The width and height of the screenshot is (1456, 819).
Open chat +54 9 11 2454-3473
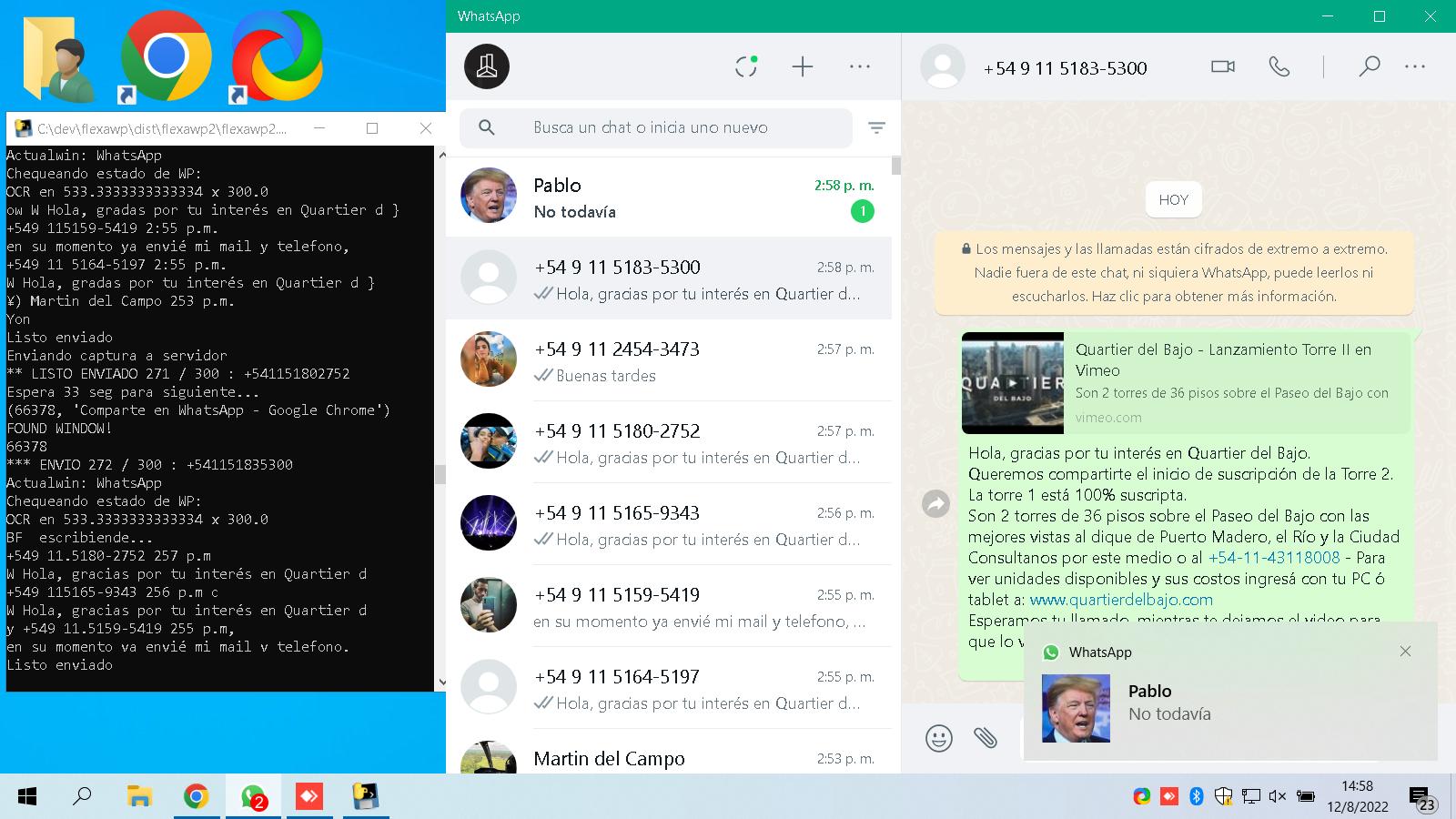669,360
